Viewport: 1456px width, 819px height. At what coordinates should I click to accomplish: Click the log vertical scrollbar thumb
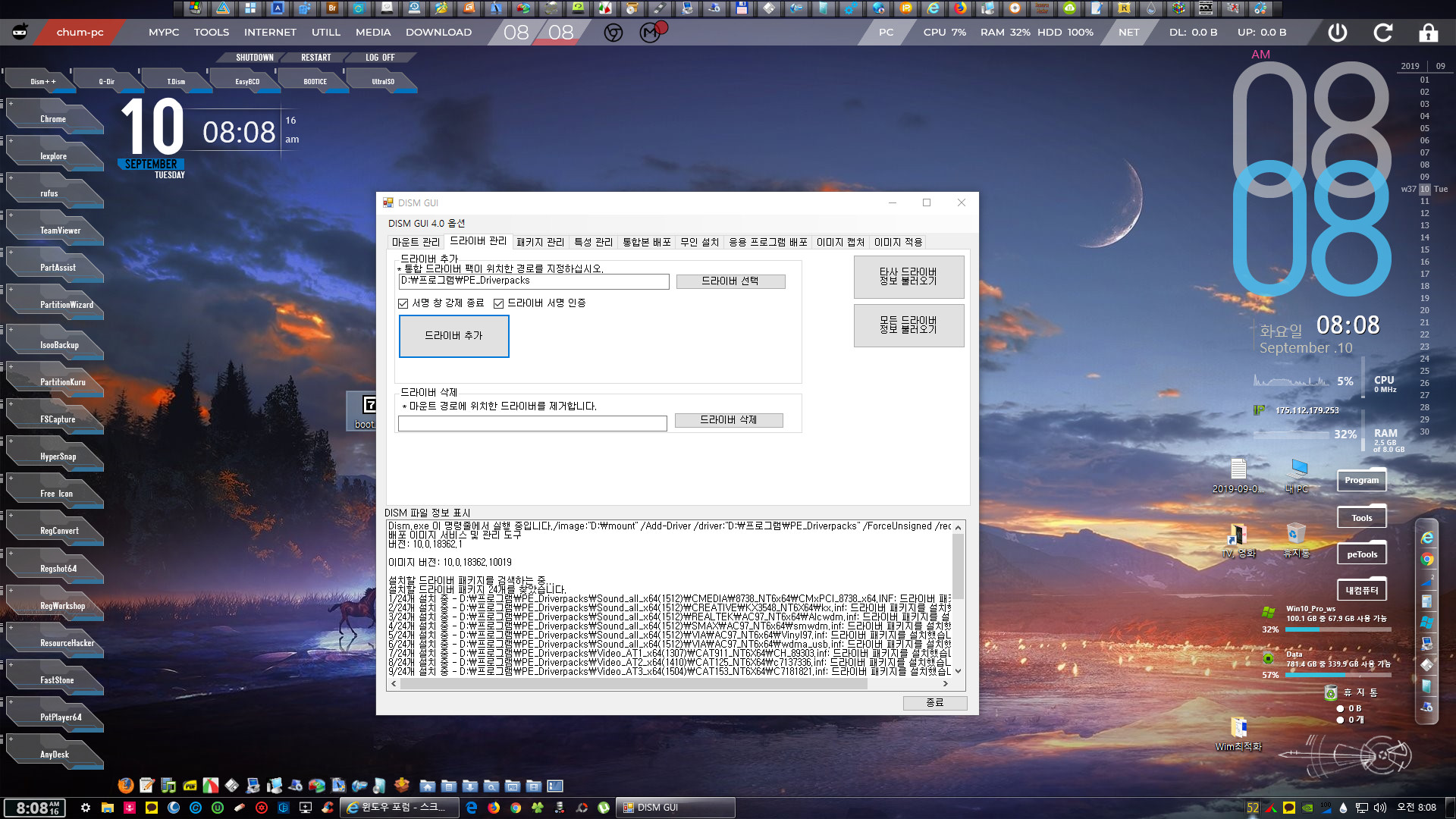958,566
